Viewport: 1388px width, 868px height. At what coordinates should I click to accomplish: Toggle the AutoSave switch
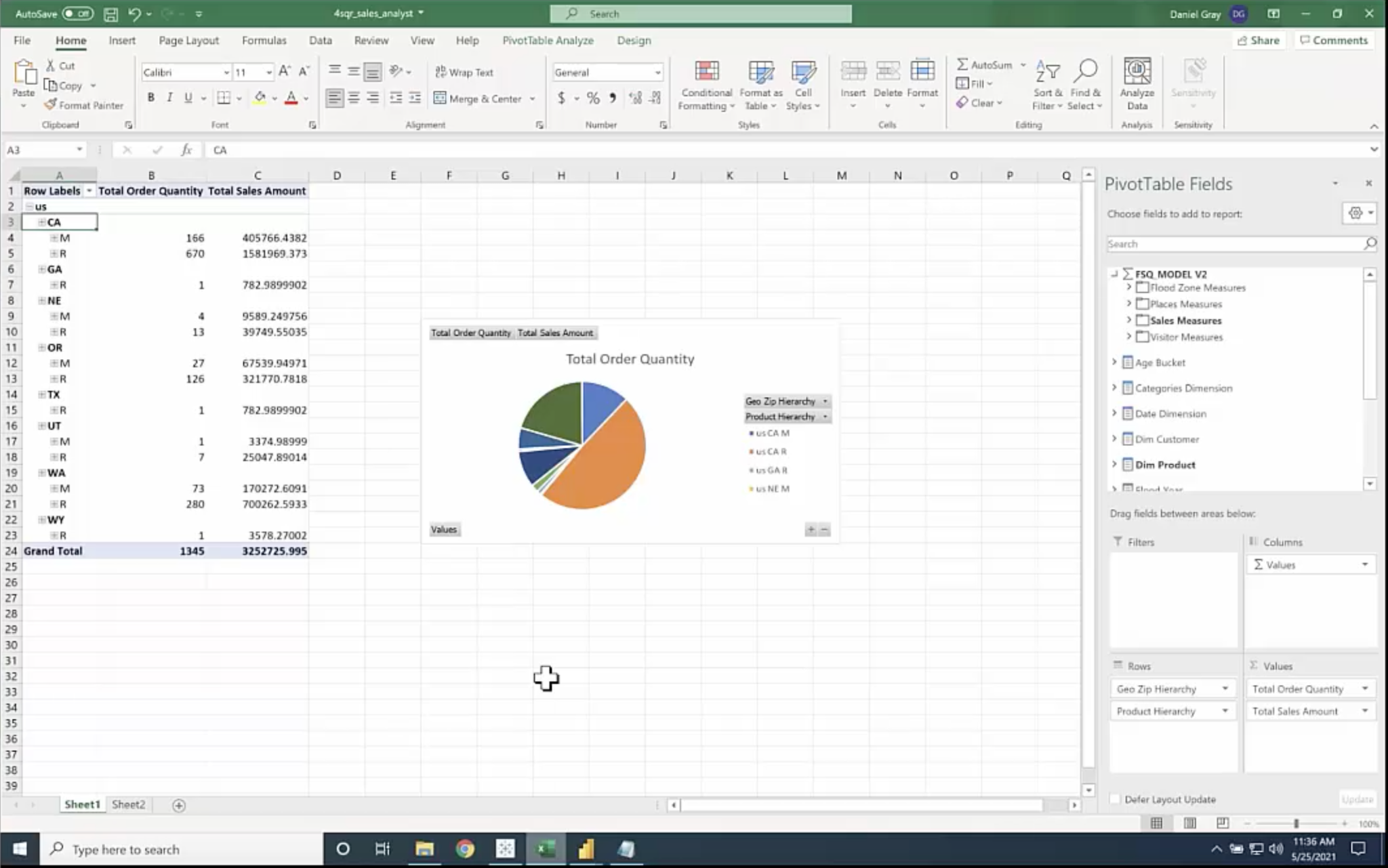point(78,14)
